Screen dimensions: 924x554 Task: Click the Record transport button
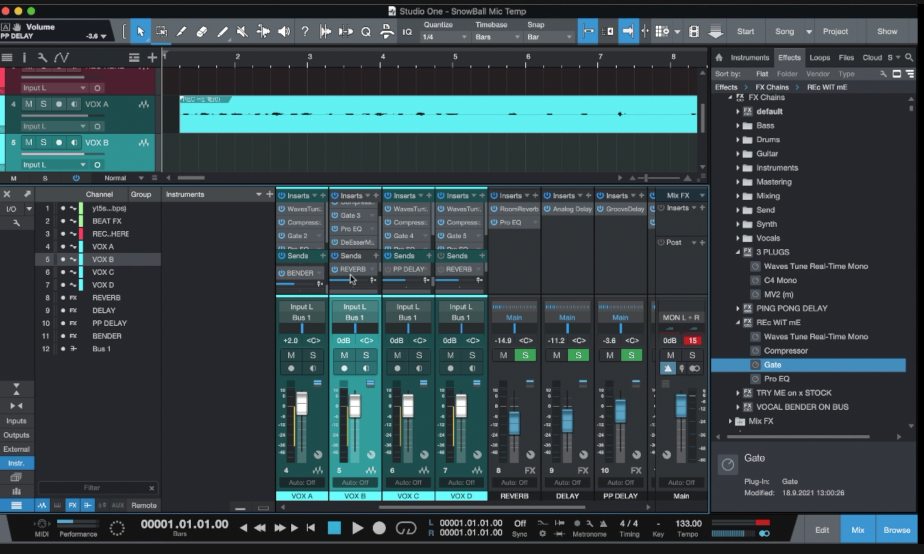point(380,527)
